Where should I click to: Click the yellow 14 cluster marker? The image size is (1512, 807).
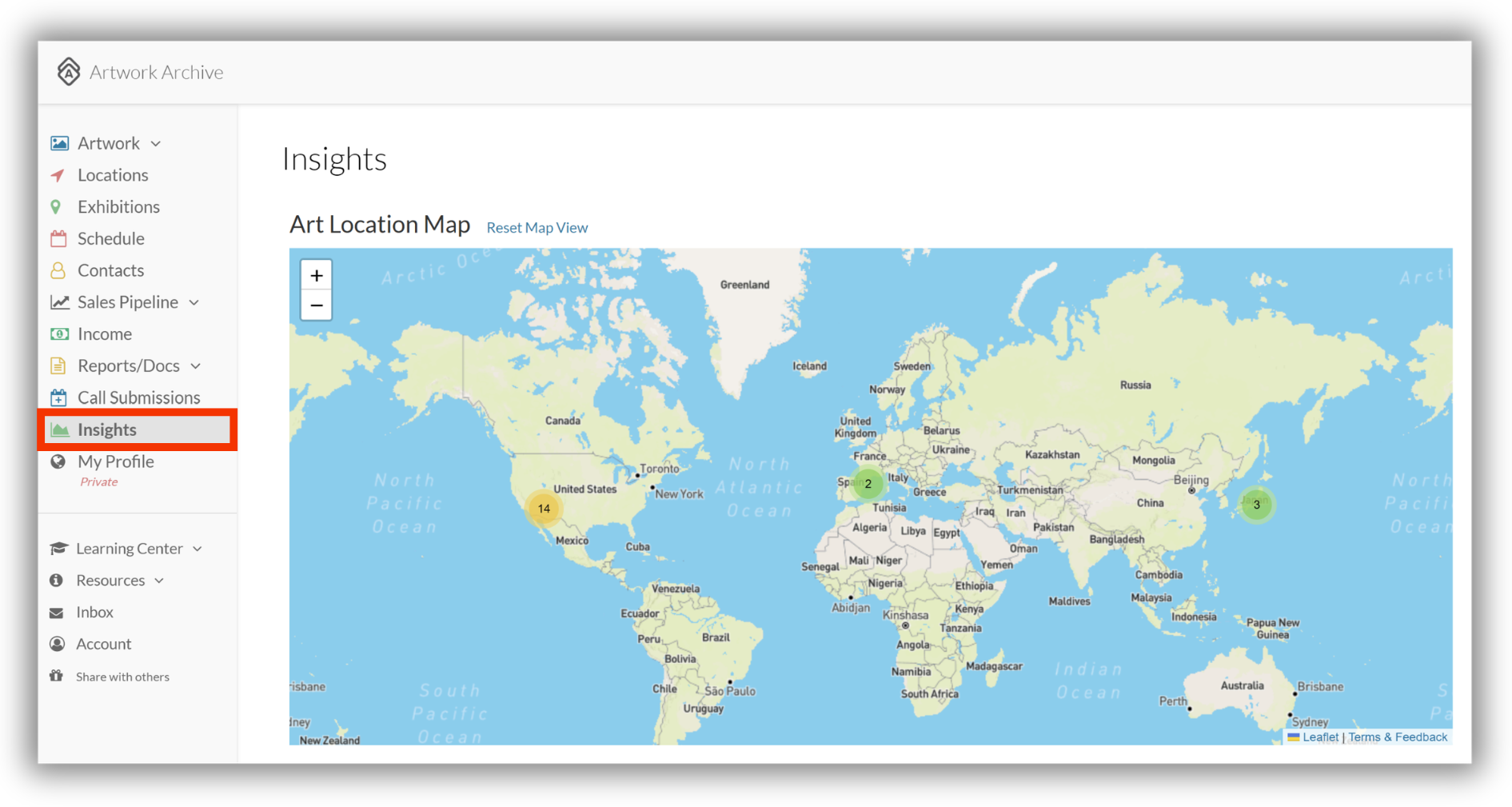click(x=544, y=509)
